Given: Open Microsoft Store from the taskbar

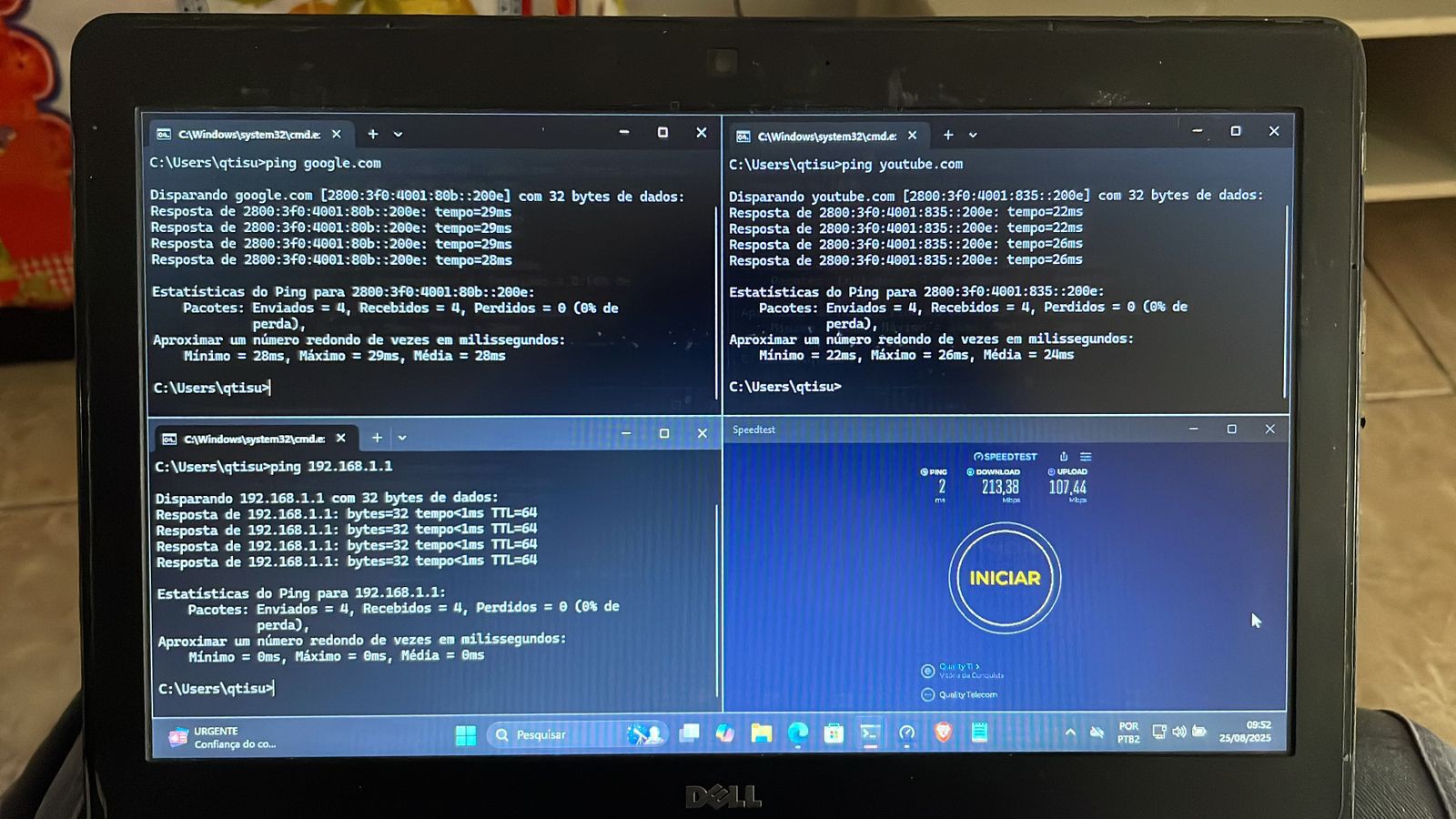Looking at the screenshot, I should pyautogui.click(x=834, y=733).
